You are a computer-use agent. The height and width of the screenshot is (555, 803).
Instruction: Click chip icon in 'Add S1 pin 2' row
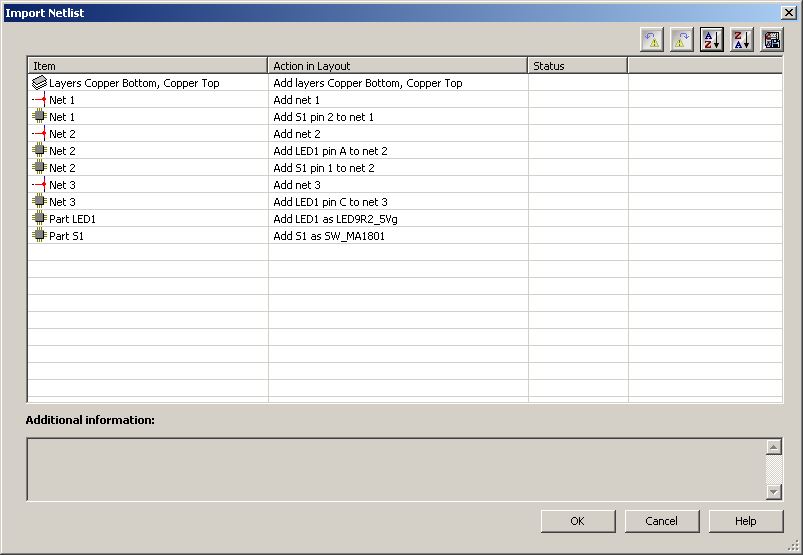39,117
